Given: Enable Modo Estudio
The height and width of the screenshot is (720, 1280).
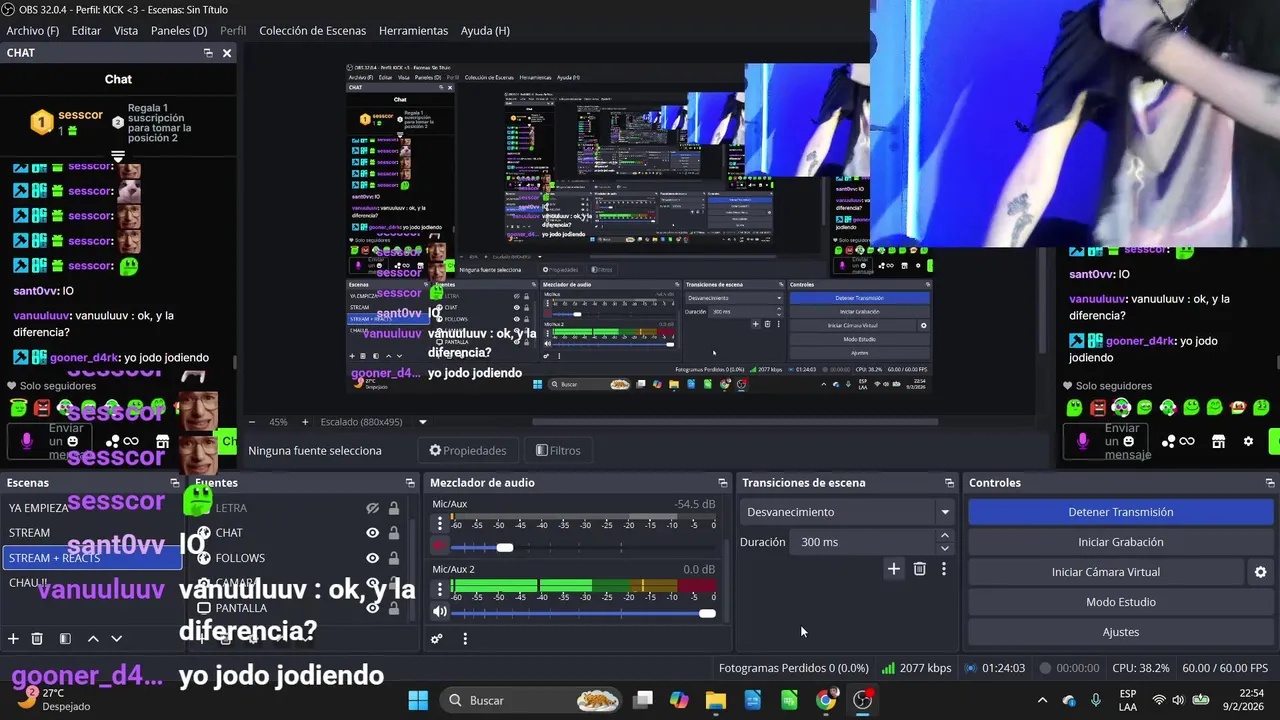Looking at the screenshot, I should [x=1120, y=602].
